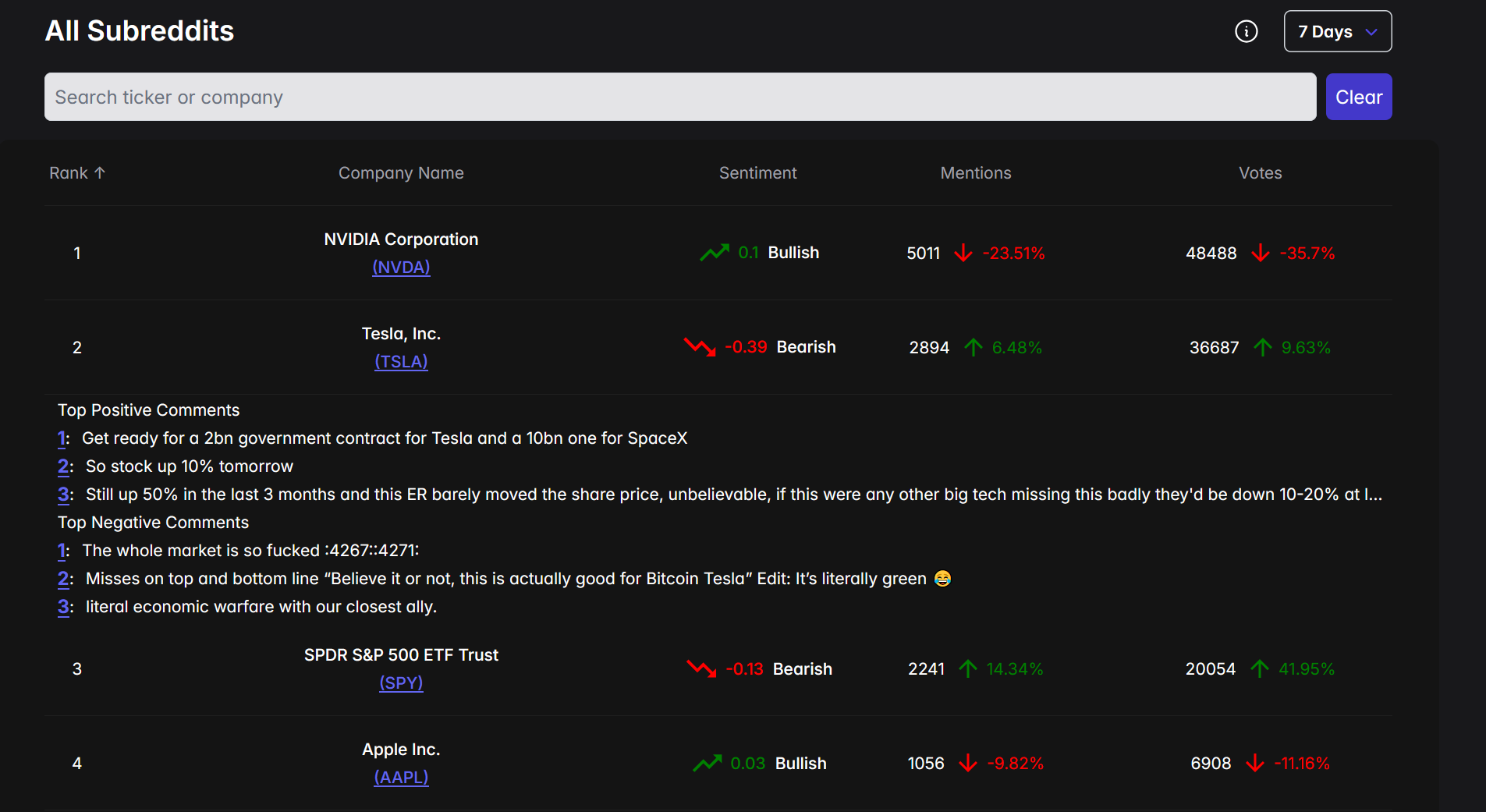The image size is (1486, 812).
Task: Click the Top Negative Comments heading
Action: coord(153,523)
